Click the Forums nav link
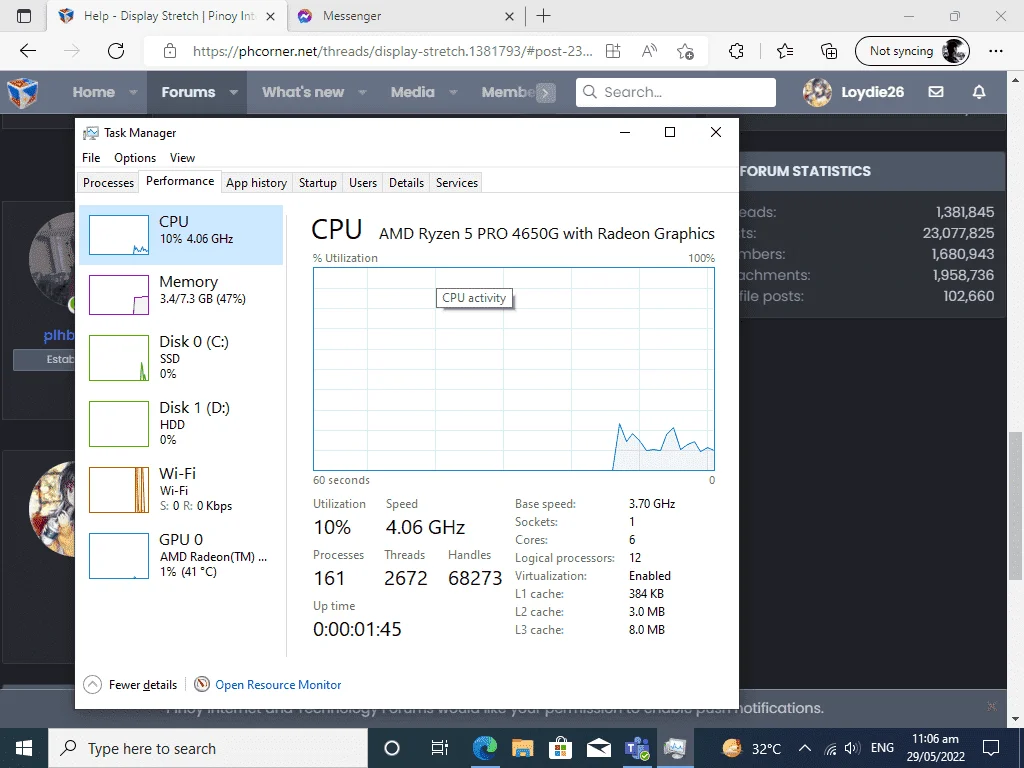This screenshot has width=1024, height=768. tap(188, 92)
